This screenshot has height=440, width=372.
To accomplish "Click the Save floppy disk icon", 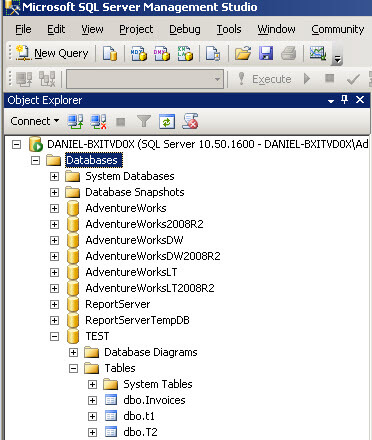I will (266, 53).
